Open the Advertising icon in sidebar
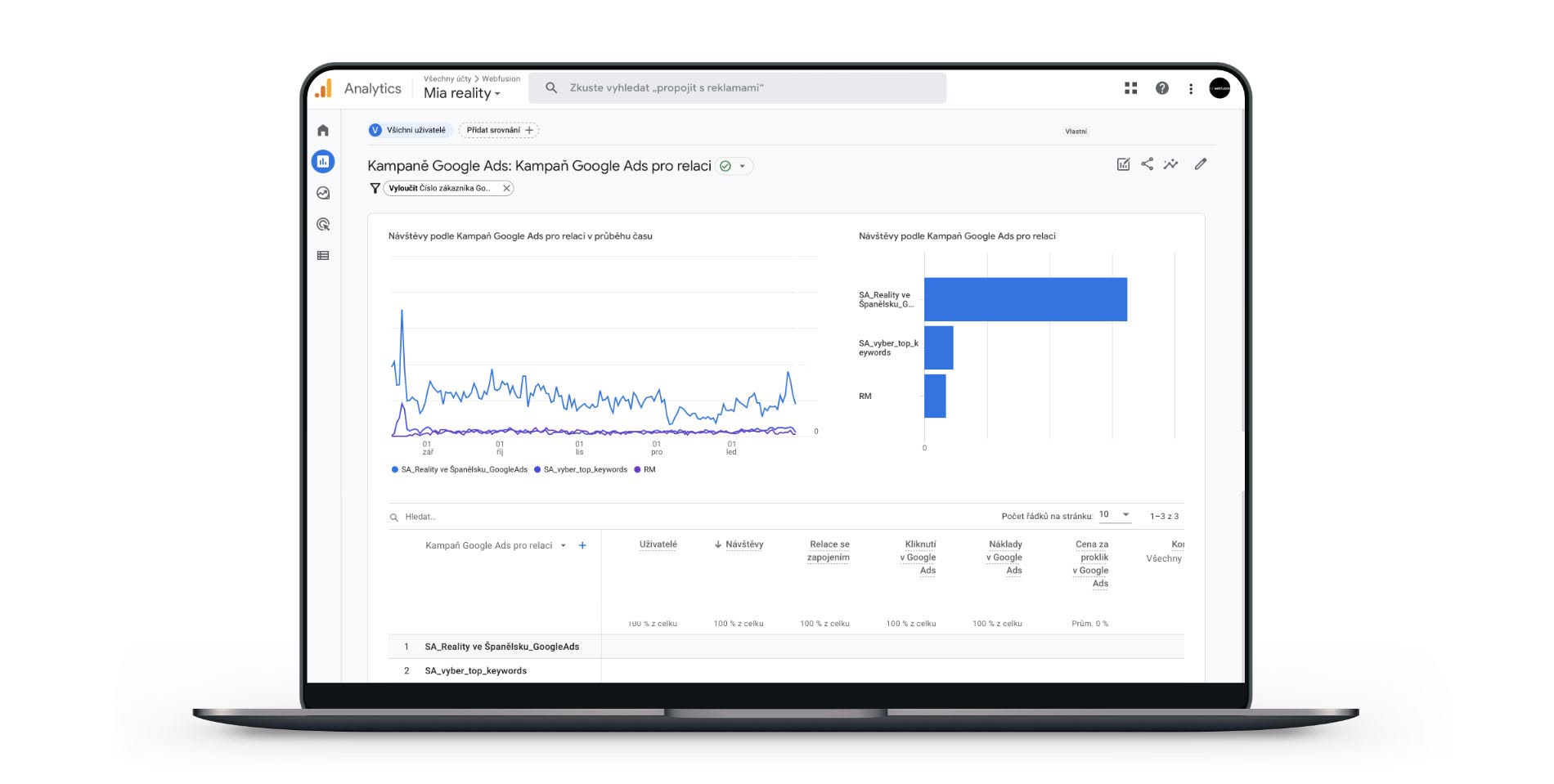 [x=323, y=224]
